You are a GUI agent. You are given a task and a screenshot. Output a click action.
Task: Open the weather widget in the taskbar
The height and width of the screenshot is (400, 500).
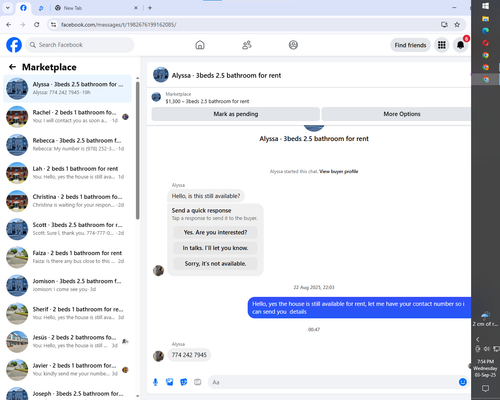coord(485,319)
